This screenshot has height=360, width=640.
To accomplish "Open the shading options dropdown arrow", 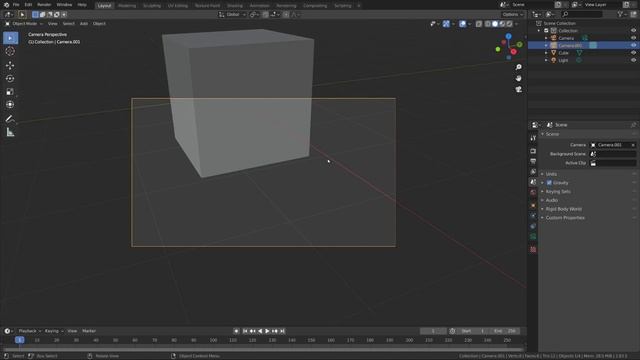I will tap(517, 24).
